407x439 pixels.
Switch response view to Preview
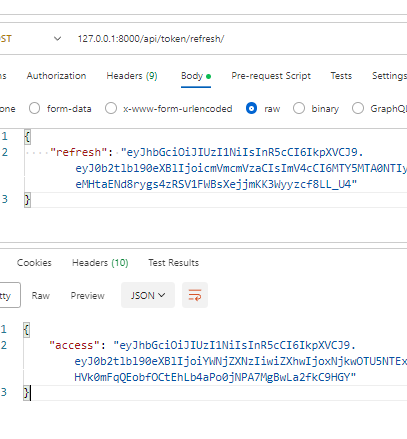87,295
